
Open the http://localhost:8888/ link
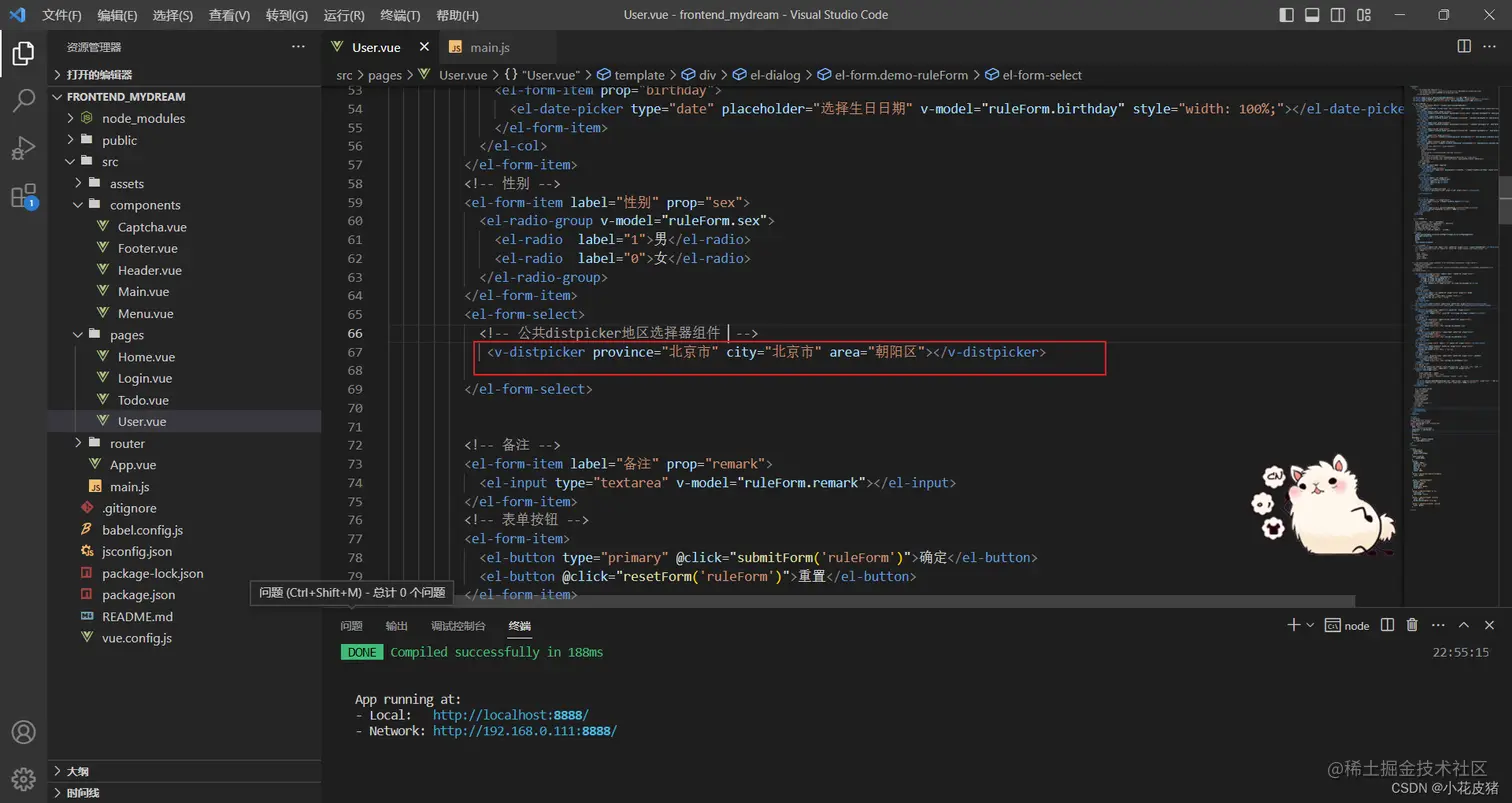tap(510, 715)
